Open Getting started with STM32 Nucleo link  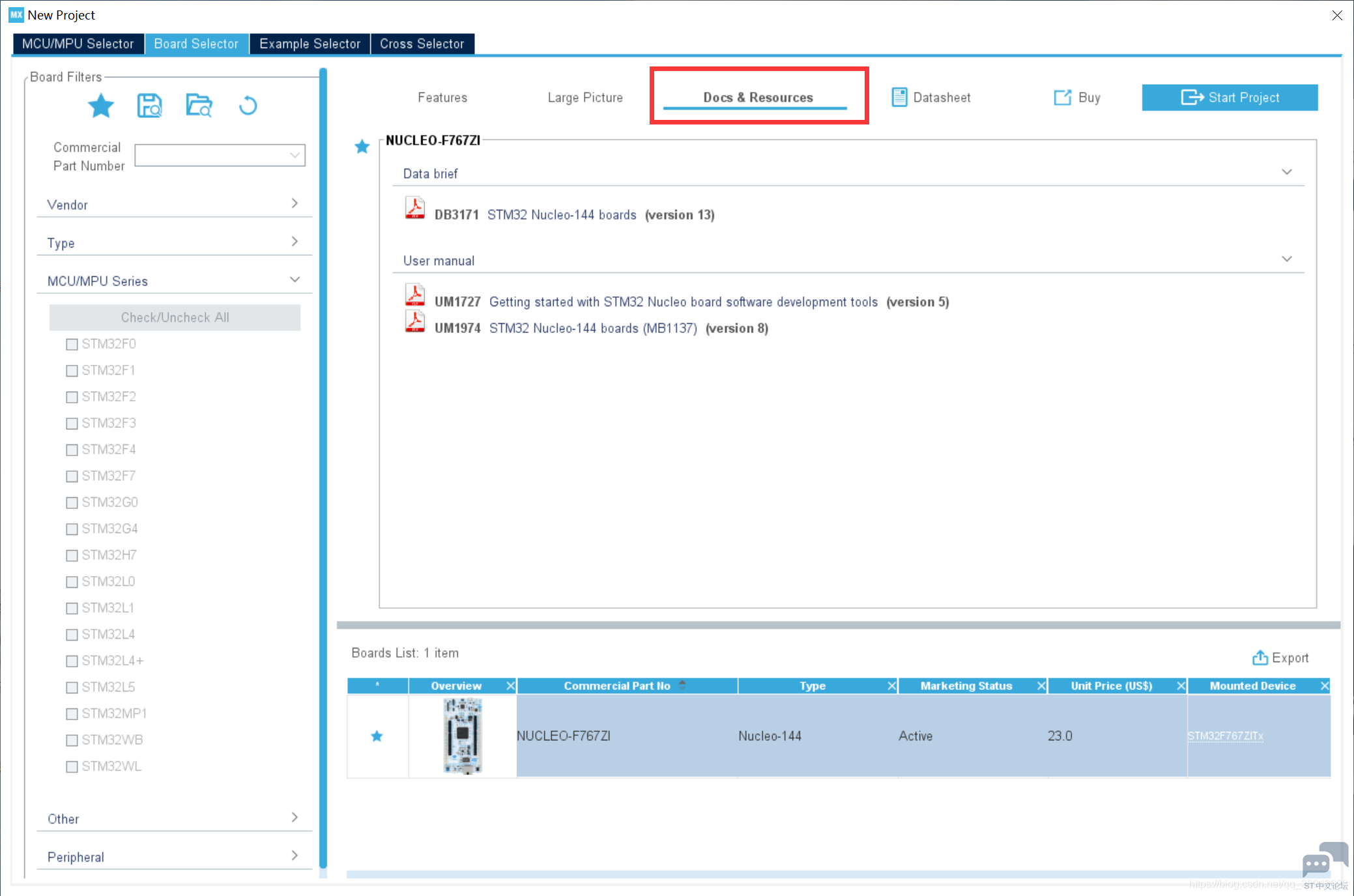pos(684,302)
